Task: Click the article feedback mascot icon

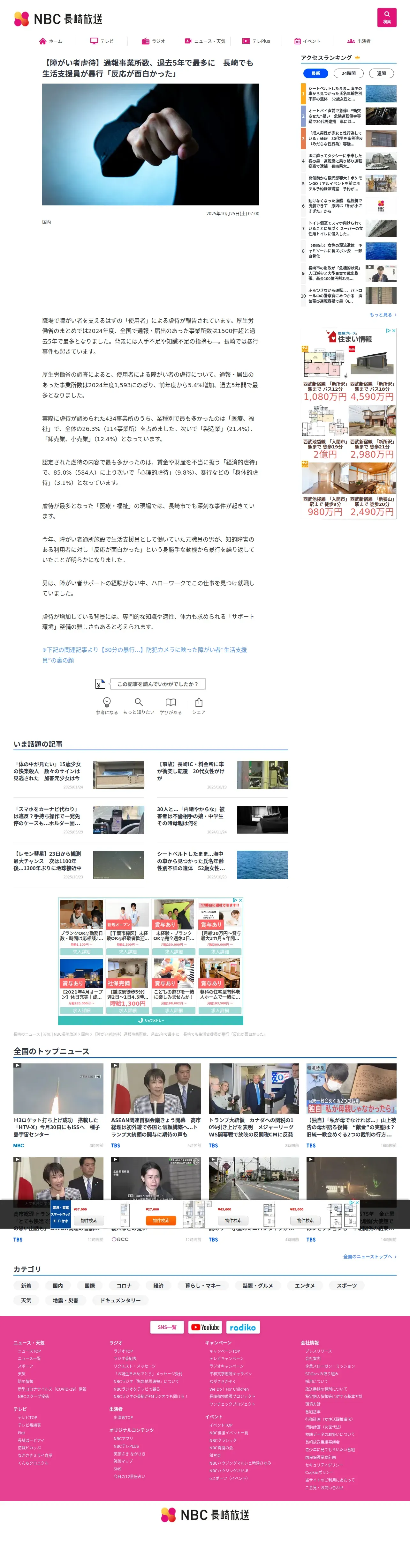Action: (100, 684)
